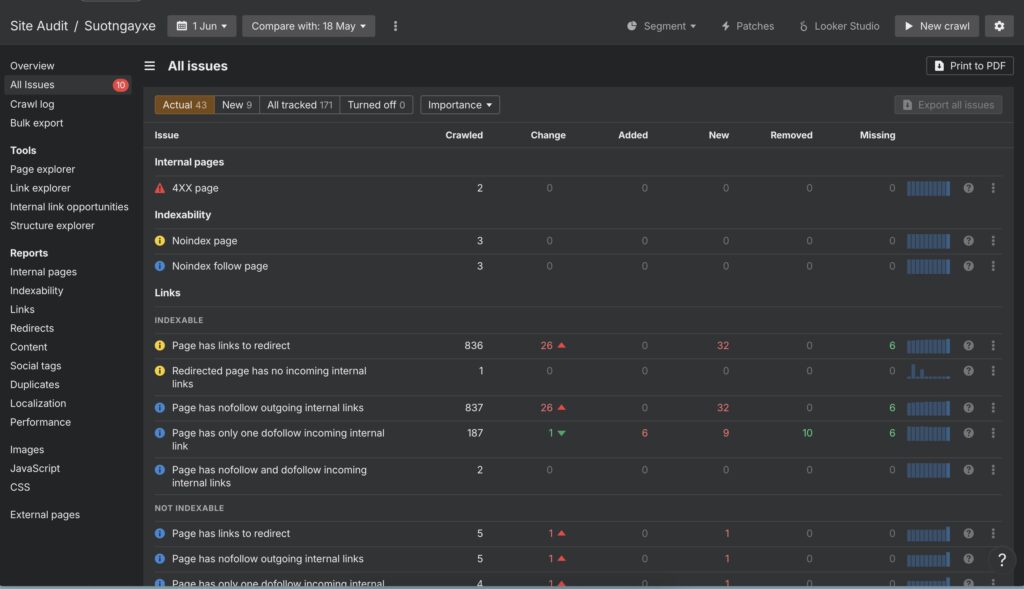Click the Removed value 10
The height and width of the screenshot is (589, 1024).
807,433
